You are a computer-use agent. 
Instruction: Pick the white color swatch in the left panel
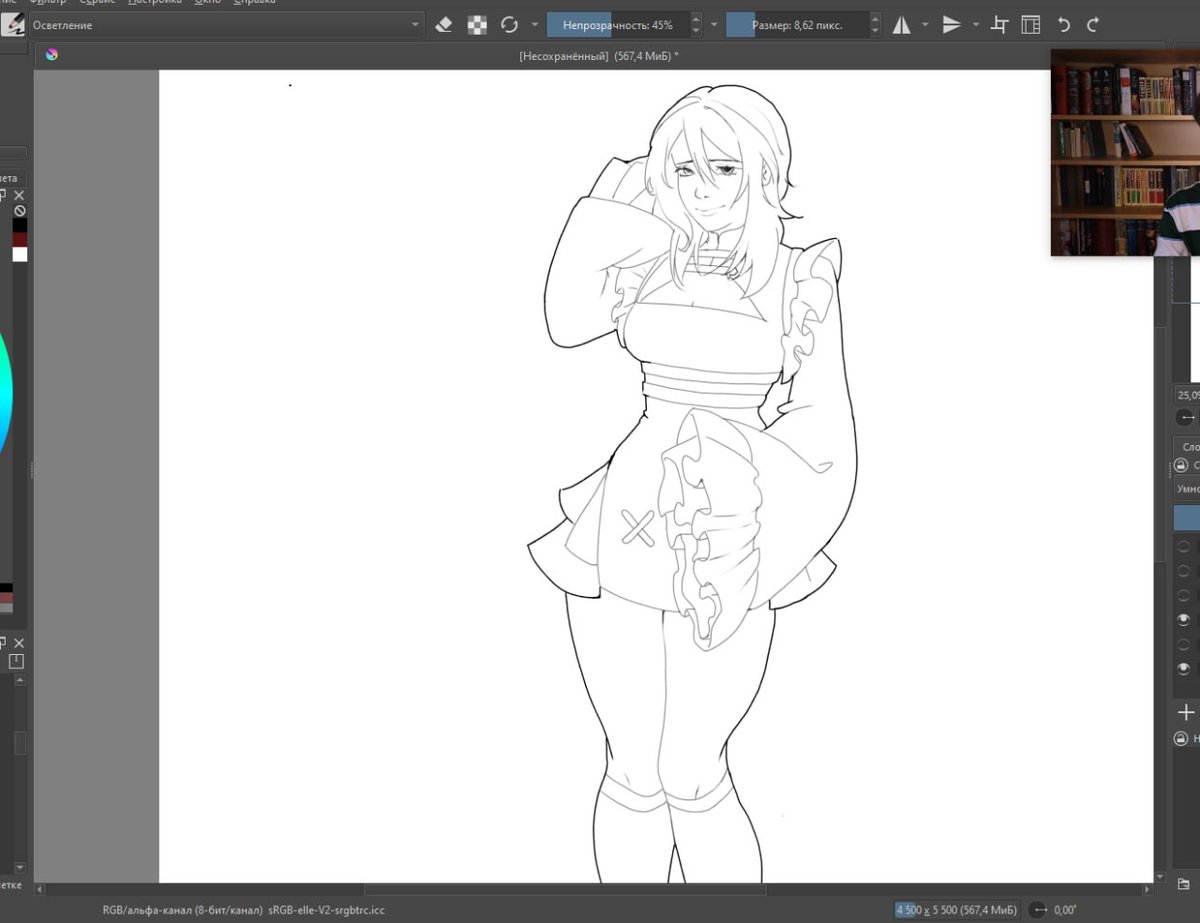tap(19, 254)
